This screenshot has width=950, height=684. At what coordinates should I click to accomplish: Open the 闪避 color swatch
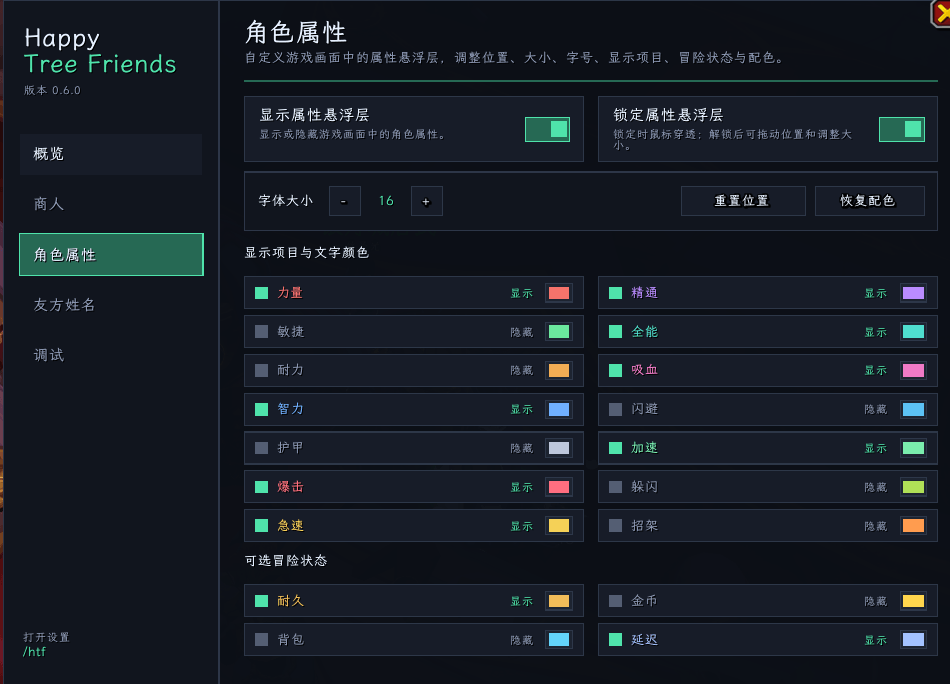coord(913,409)
